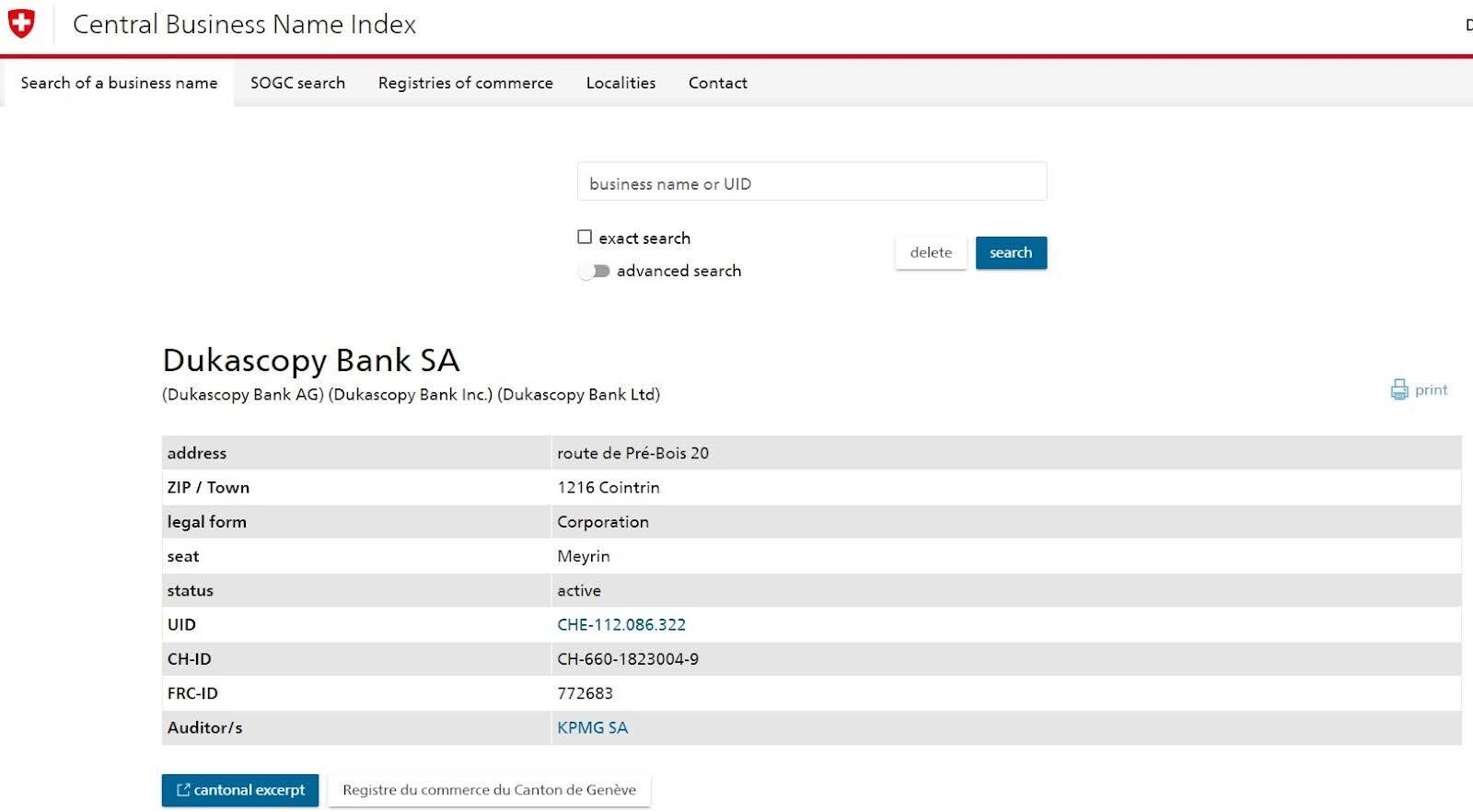The height and width of the screenshot is (812, 1473).
Task: Click the printer icon
Action: coord(1399,389)
